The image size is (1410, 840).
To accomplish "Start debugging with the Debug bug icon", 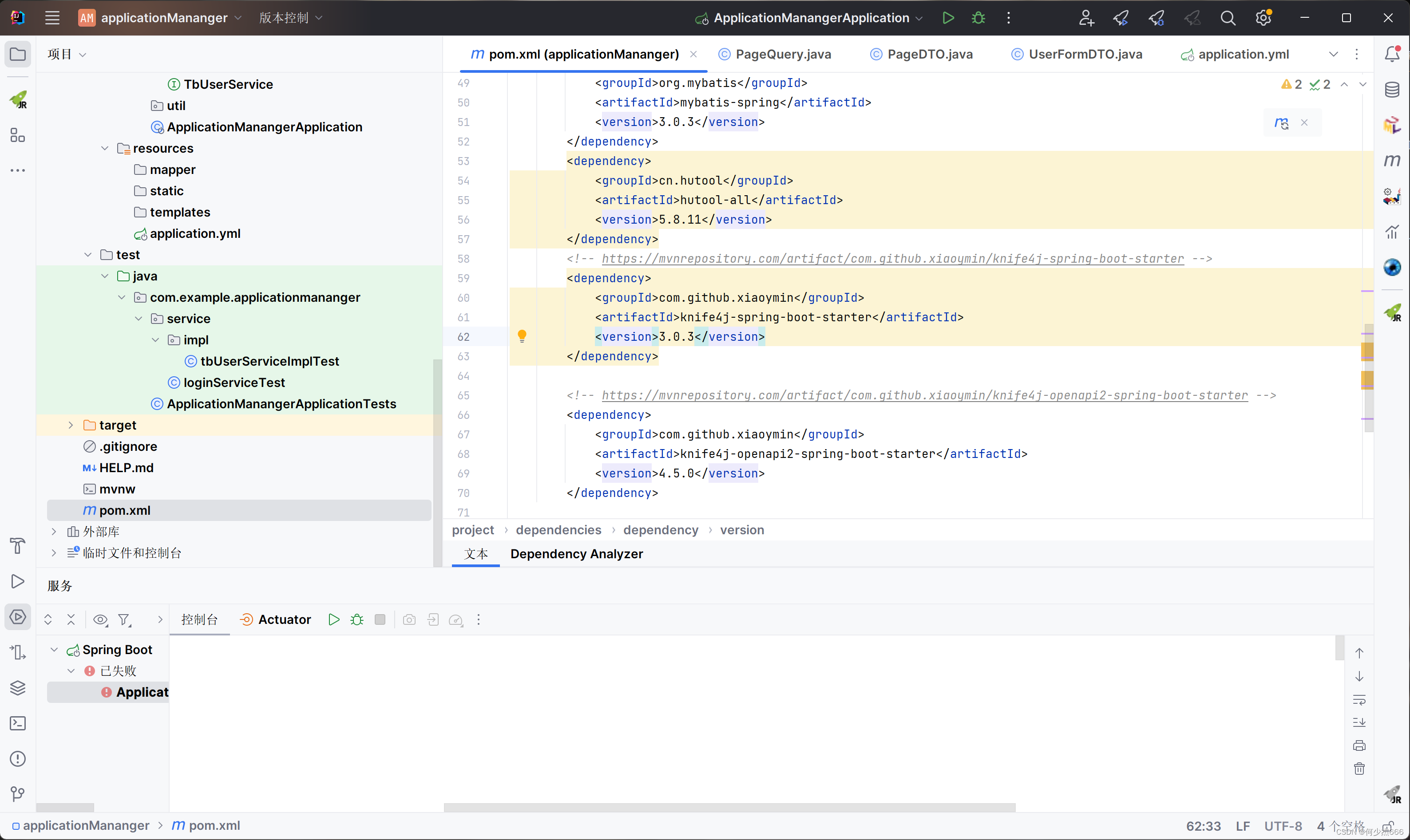I will (978, 18).
